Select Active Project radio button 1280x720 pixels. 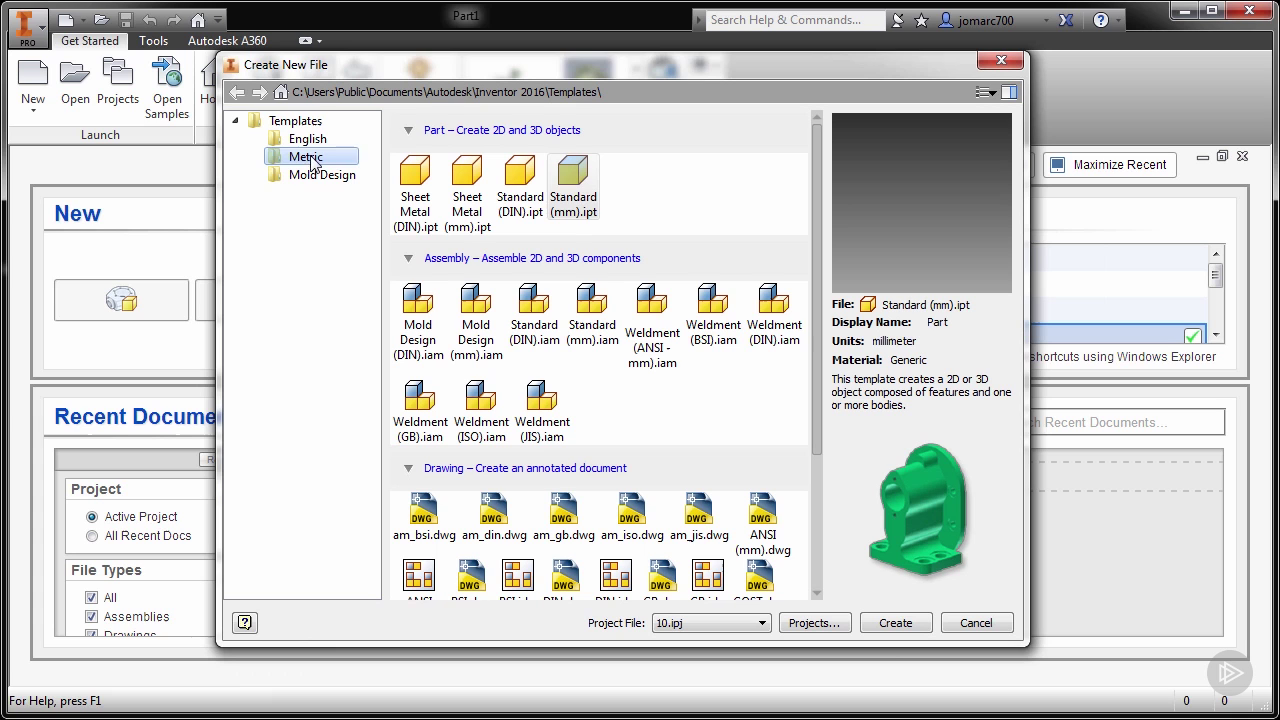(x=92, y=517)
